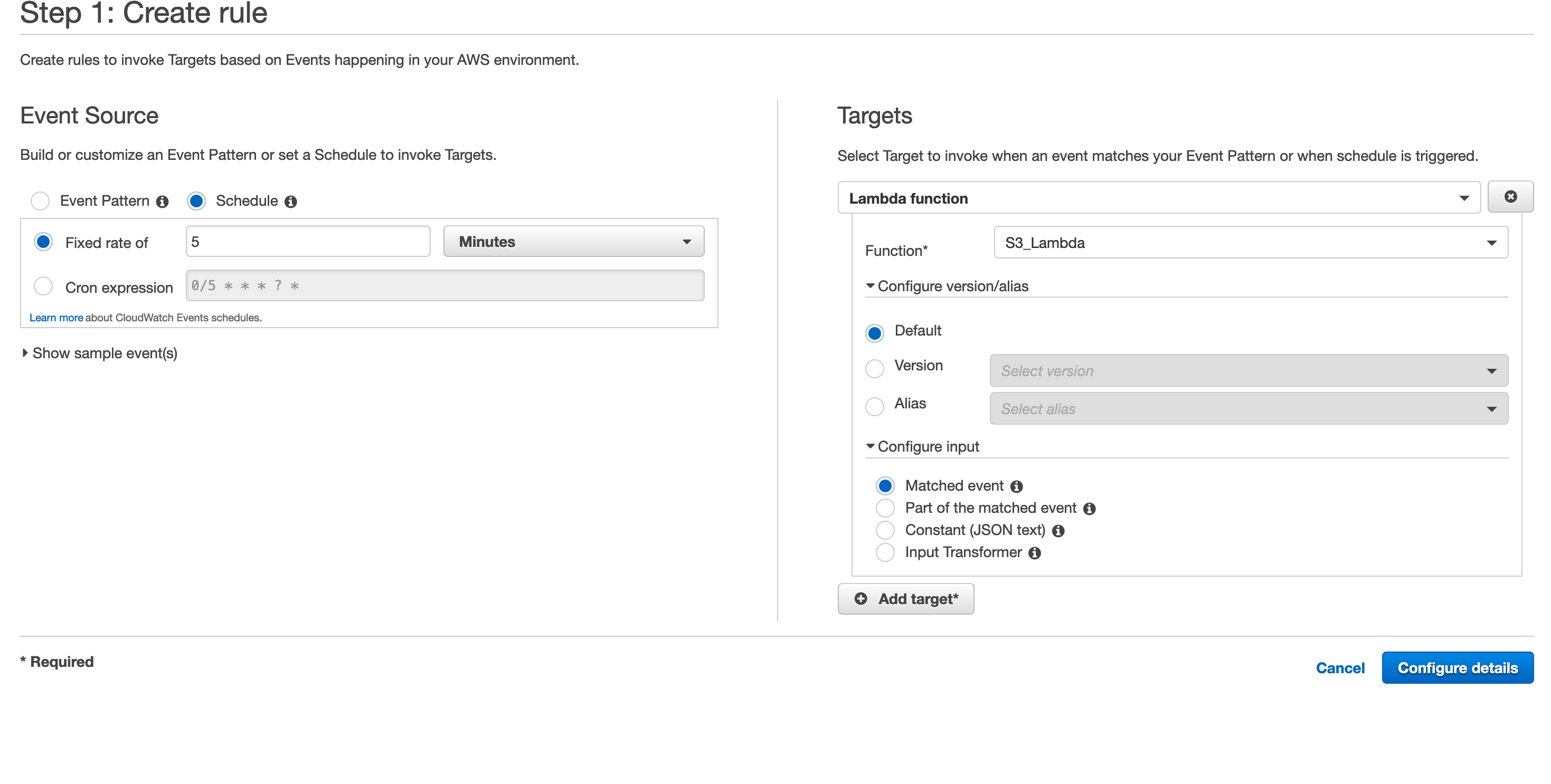Click the Event Pattern info icon
Screen dimensions: 1551x784
(x=162, y=202)
